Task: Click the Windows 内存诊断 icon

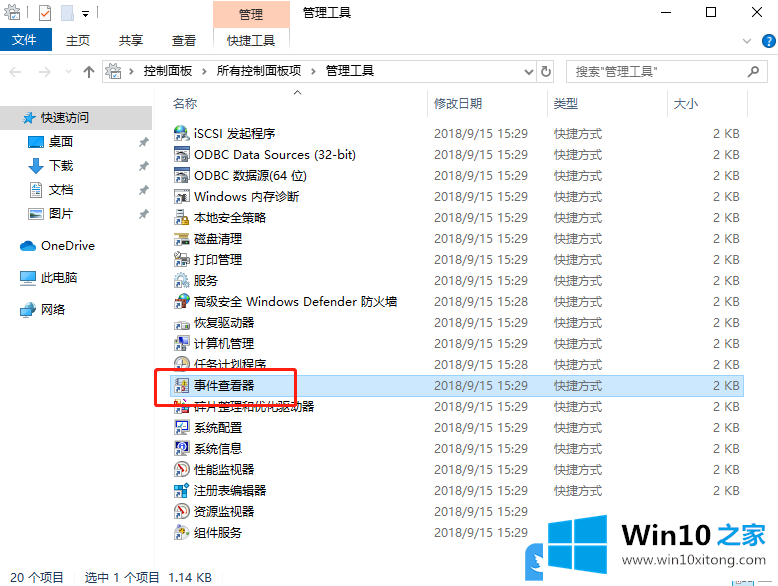Action: (x=182, y=196)
